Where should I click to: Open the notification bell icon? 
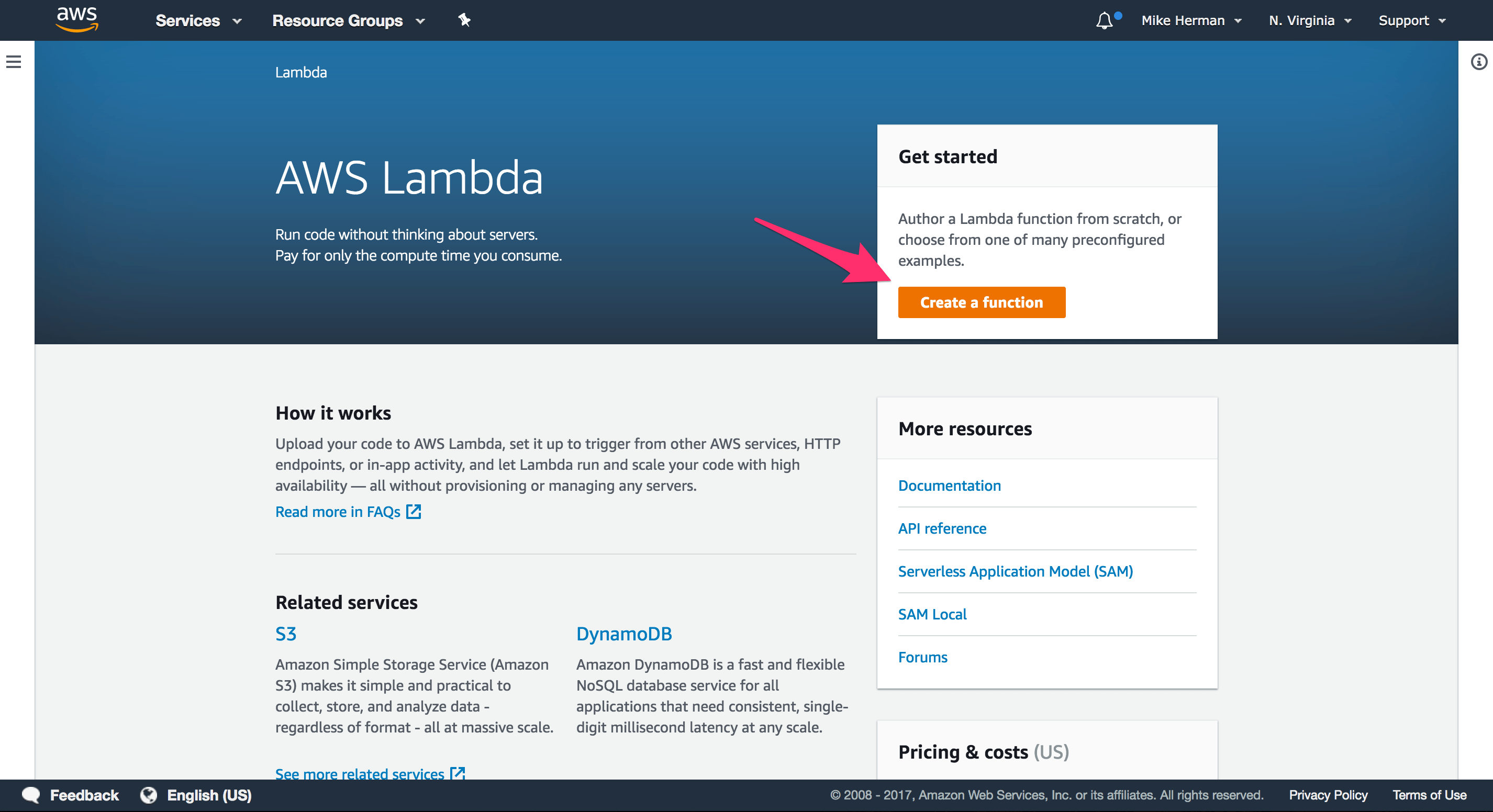[1105, 20]
